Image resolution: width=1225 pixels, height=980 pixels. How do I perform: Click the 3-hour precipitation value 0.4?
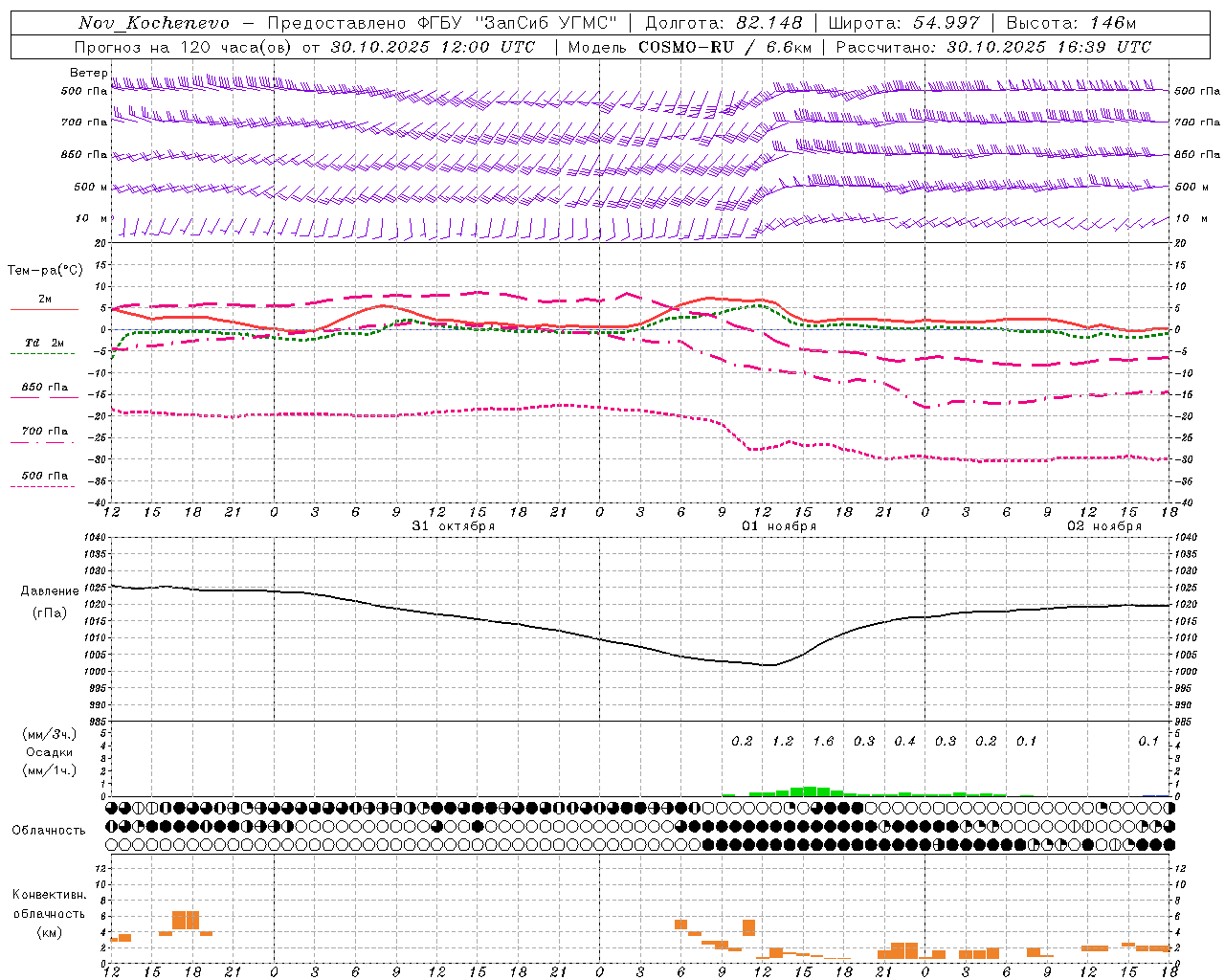coord(904,742)
